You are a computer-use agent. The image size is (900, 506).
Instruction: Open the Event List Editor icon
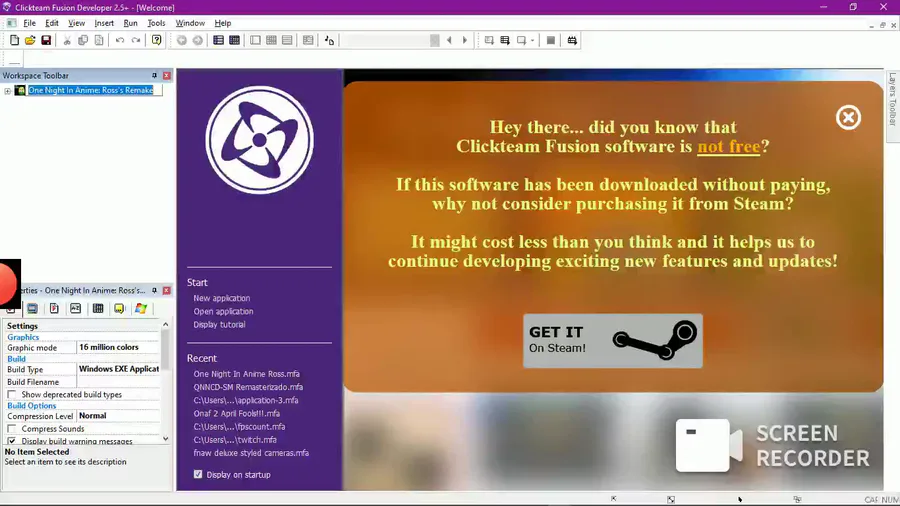pos(287,40)
